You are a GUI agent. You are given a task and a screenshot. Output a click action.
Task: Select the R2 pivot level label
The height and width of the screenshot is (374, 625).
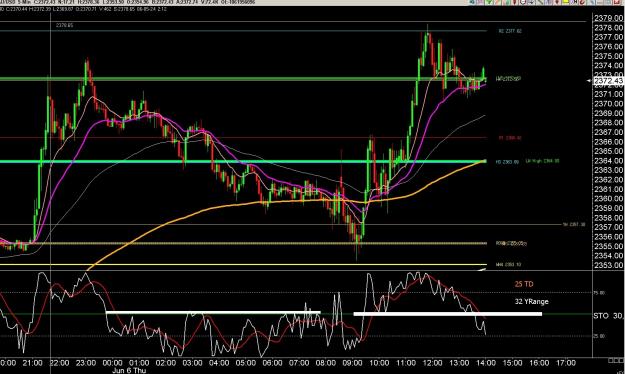pos(510,31)
